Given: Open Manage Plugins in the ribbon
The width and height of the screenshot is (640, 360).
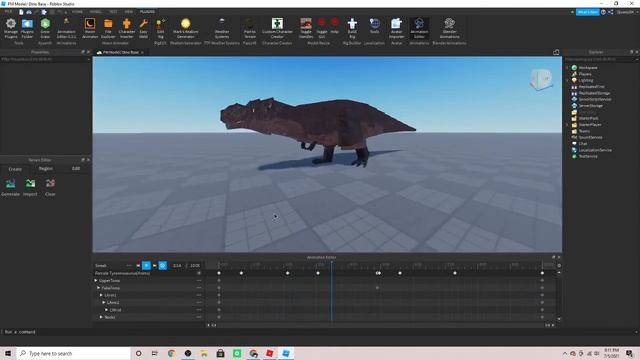Looking at the screenshot, I should 11,28.
